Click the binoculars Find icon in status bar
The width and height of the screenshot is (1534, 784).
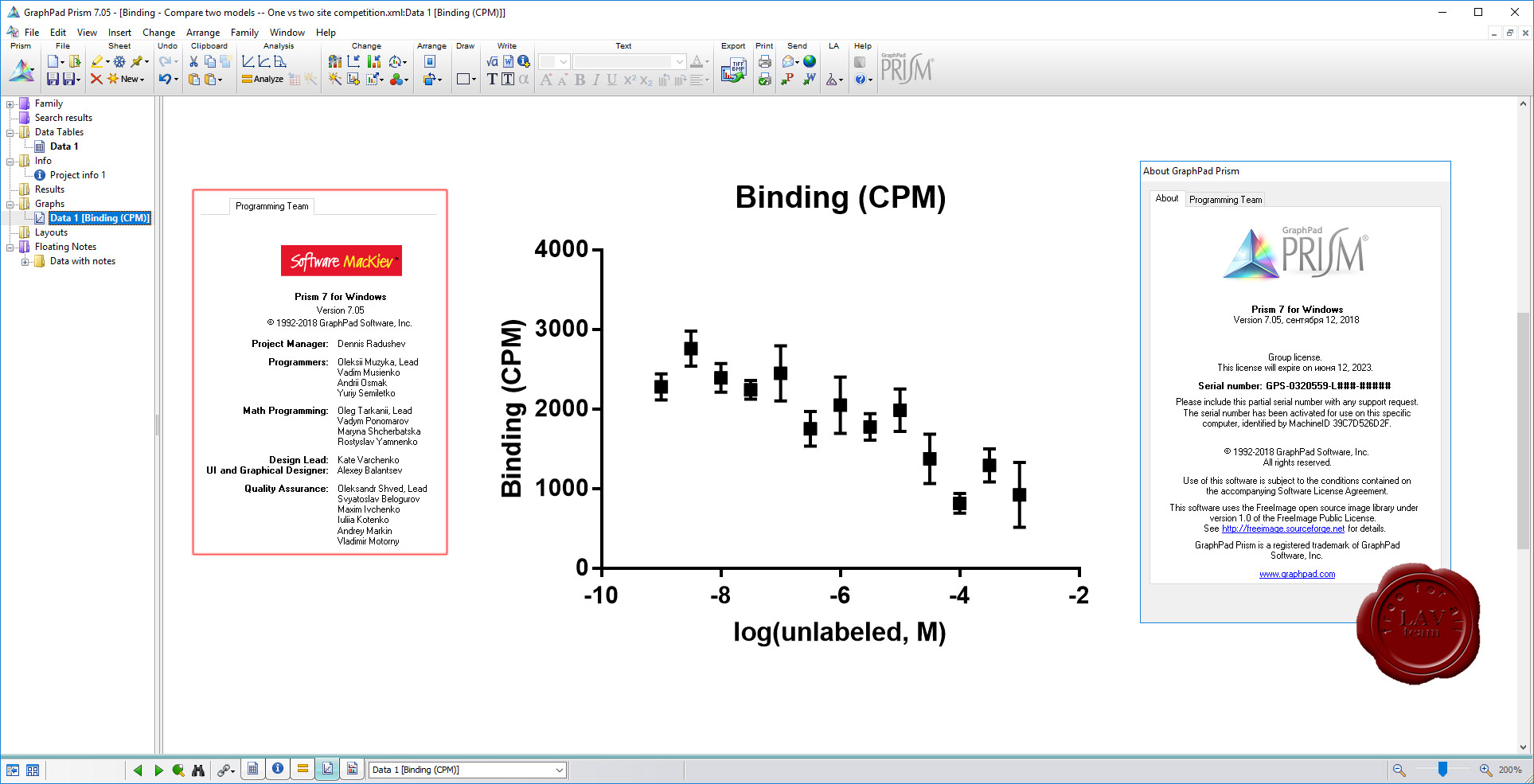(x=199, y=770)
